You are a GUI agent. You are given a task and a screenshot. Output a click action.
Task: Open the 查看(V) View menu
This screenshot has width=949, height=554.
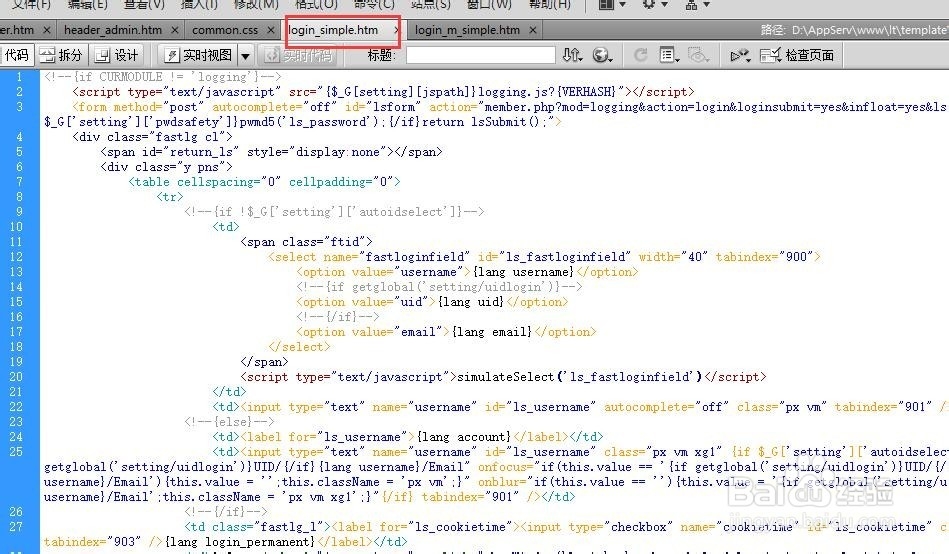(144, 4)
